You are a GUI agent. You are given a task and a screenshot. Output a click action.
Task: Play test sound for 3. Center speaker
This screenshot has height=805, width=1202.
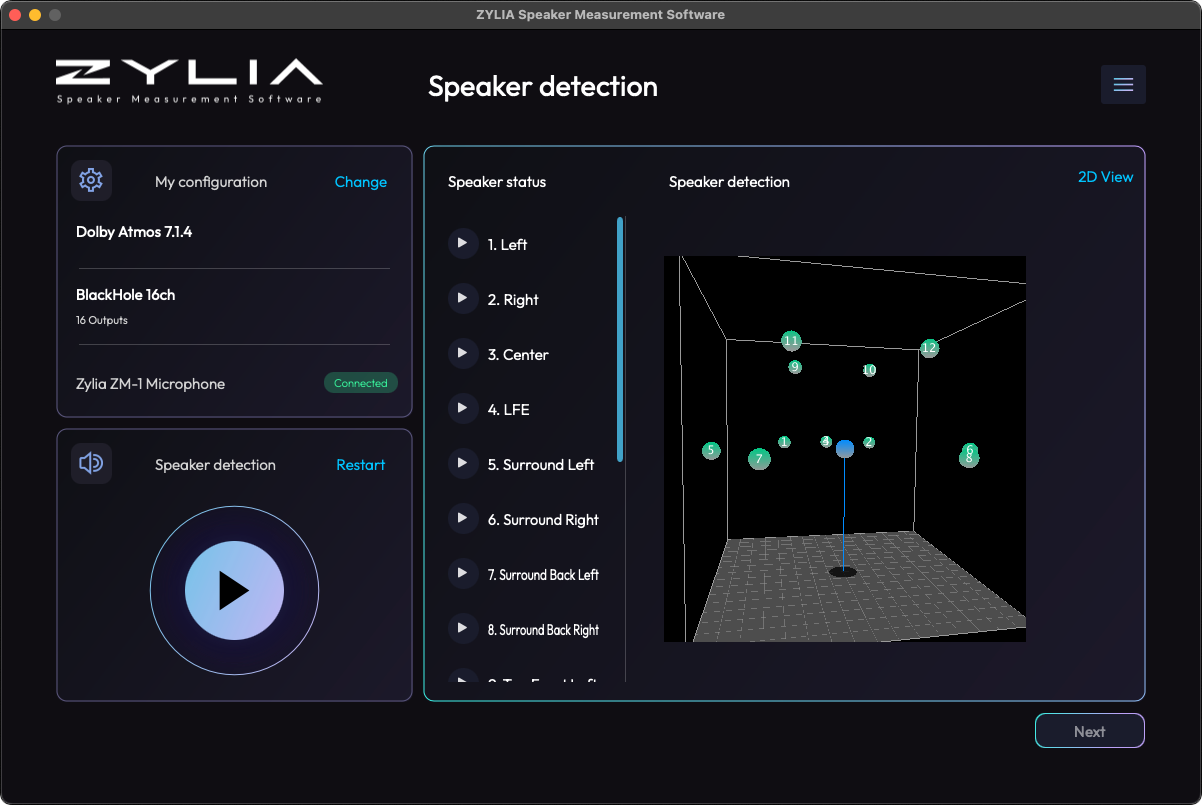463,353
